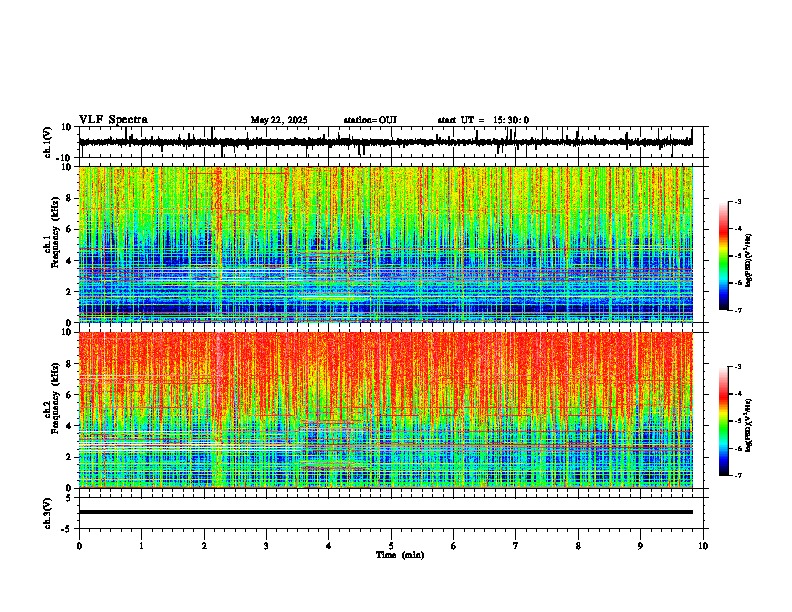Click the "-7" label on ch.1 colorbar

[738, 310]
